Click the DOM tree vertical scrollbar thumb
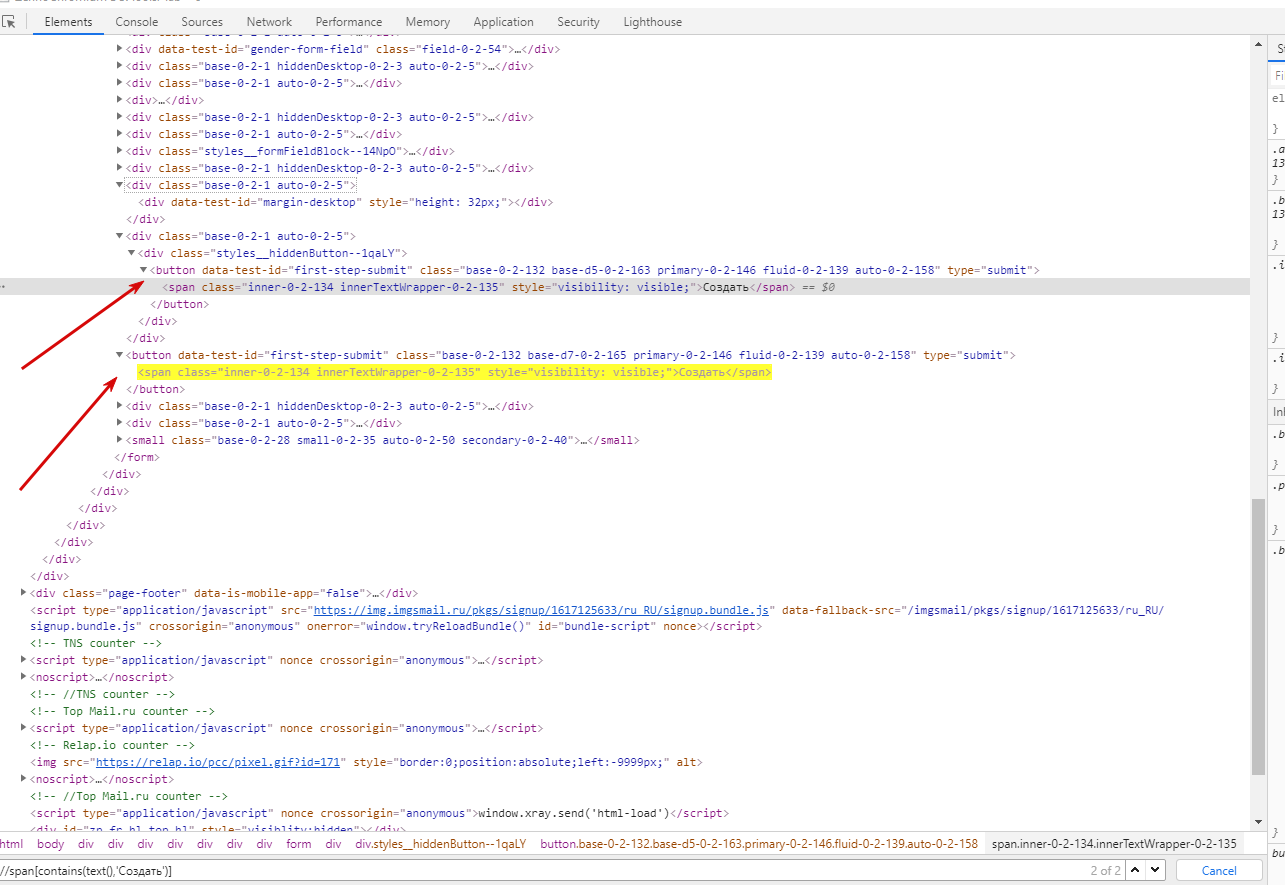Screen dimensions: 1285x885 (x=1258, y=636)
